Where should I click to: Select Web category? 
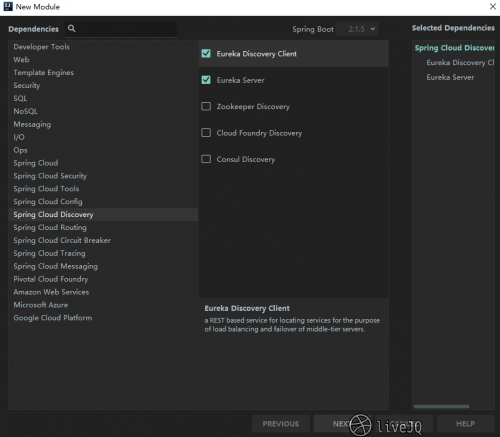click(x=103, y=60)
